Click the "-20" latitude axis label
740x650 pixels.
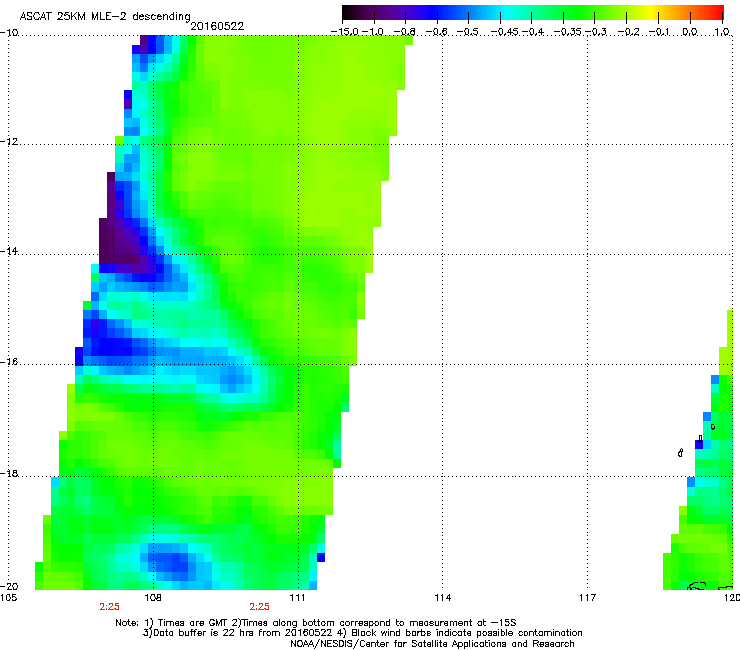pos(9,586)
